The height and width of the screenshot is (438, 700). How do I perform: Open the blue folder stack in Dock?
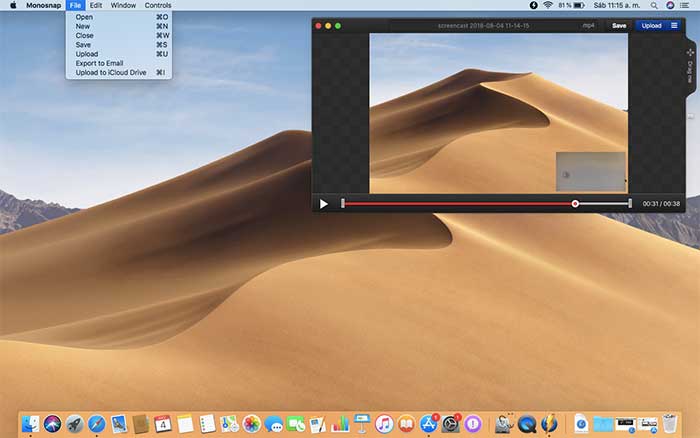click(603, 424)
